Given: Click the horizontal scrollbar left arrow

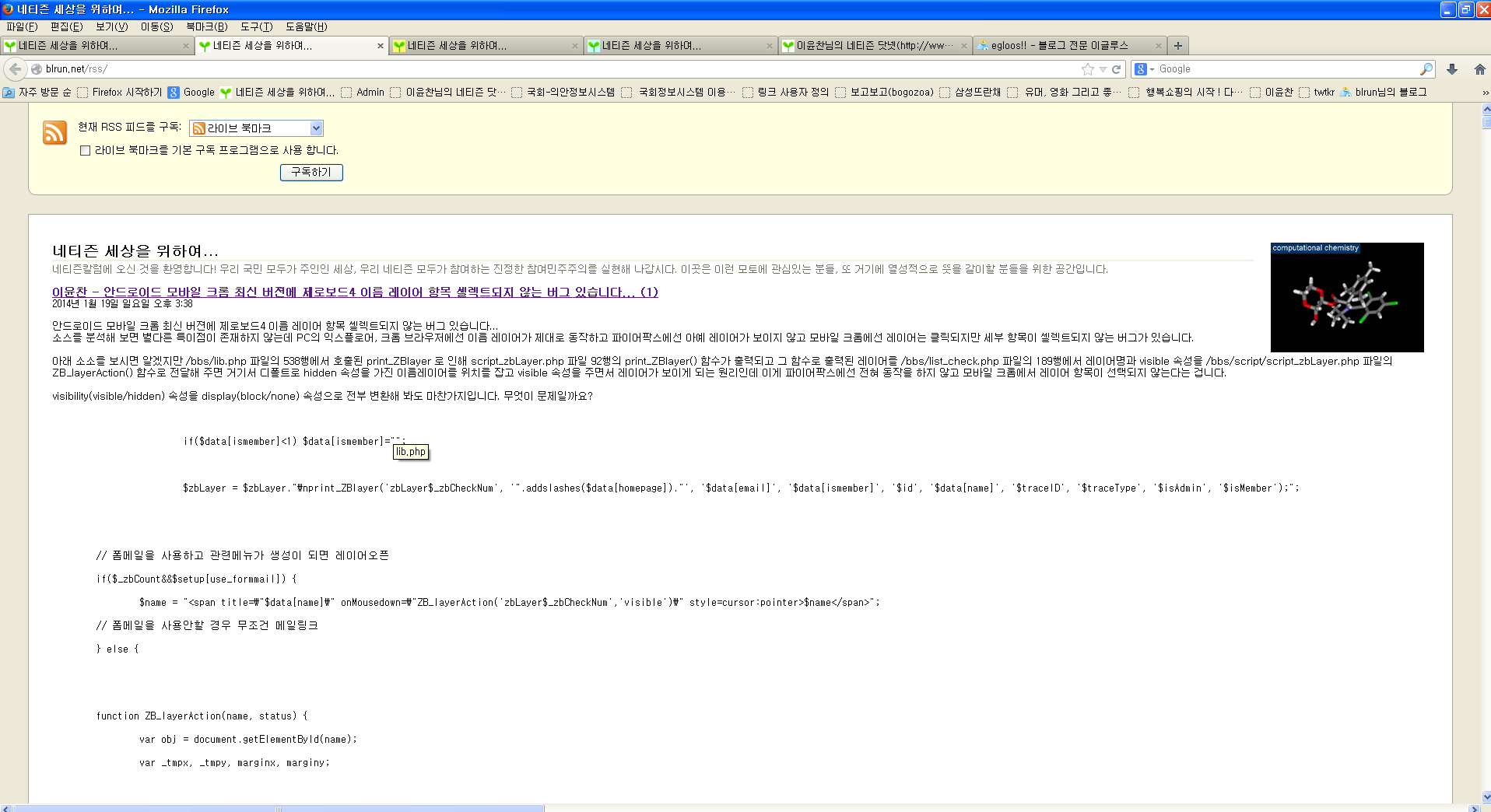Looking at the screenshot, I should coord(6,808).
